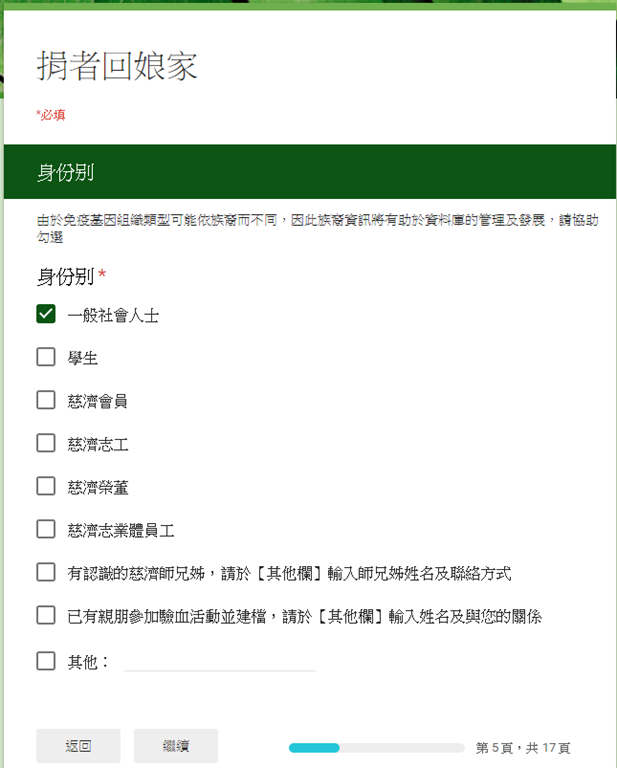Click the 第 5 頁，共 17 頁 page indicator
The image size is (617, 768).
[x=523, y=747]
